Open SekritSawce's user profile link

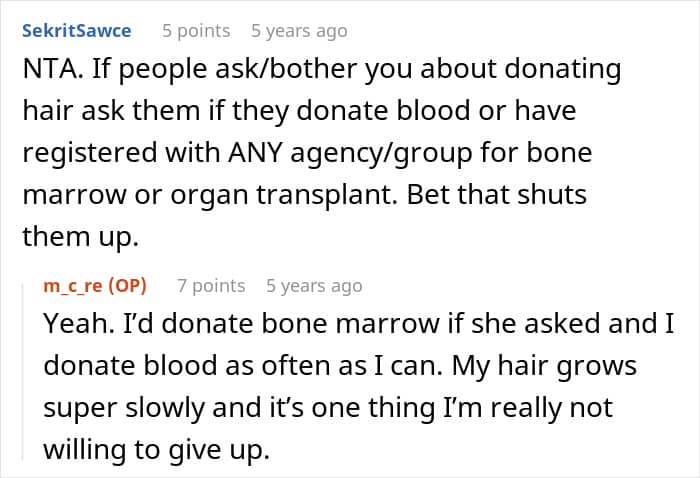click(x=76, y=31)
